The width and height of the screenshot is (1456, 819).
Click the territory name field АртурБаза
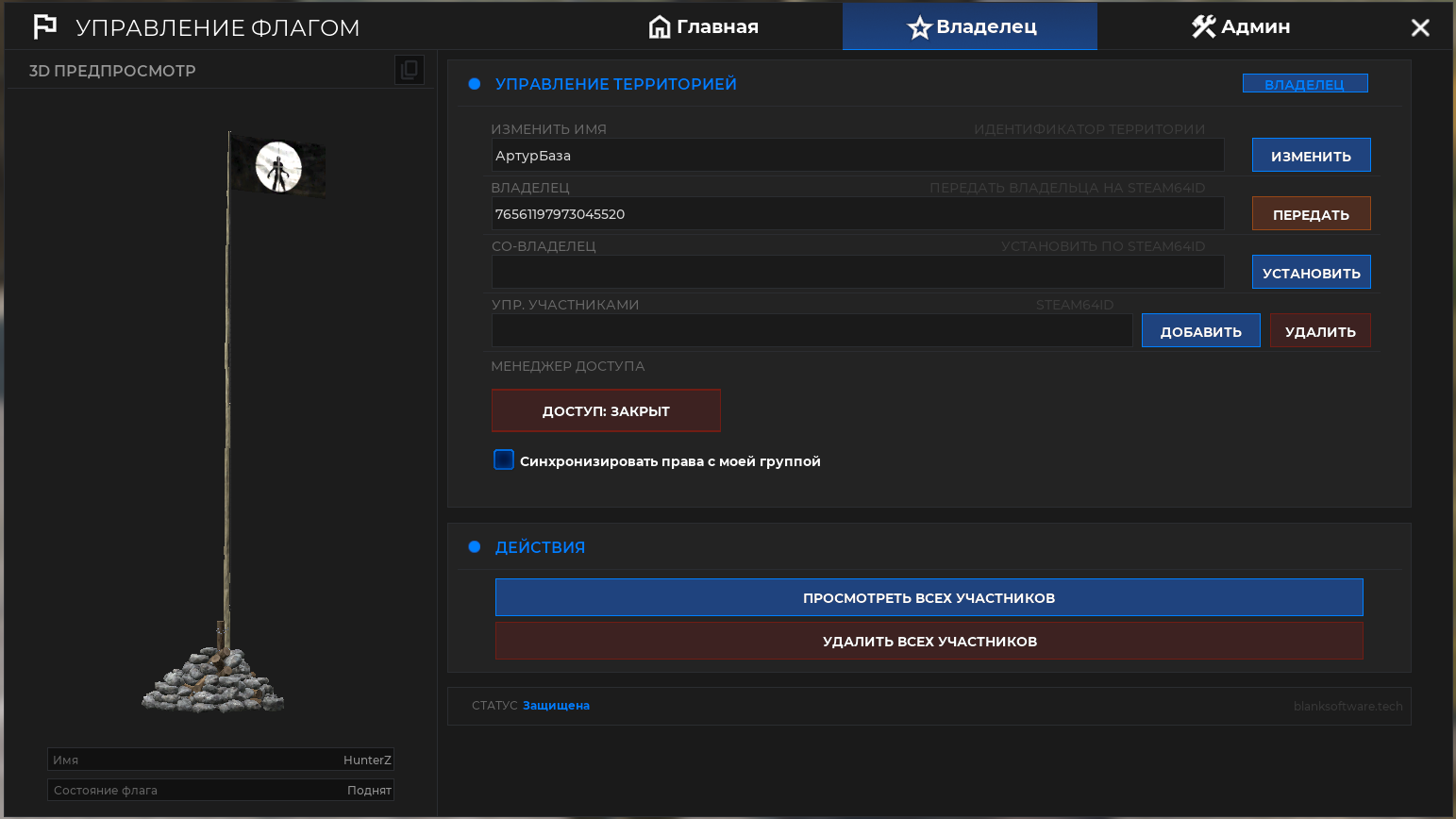pos(858,156)
